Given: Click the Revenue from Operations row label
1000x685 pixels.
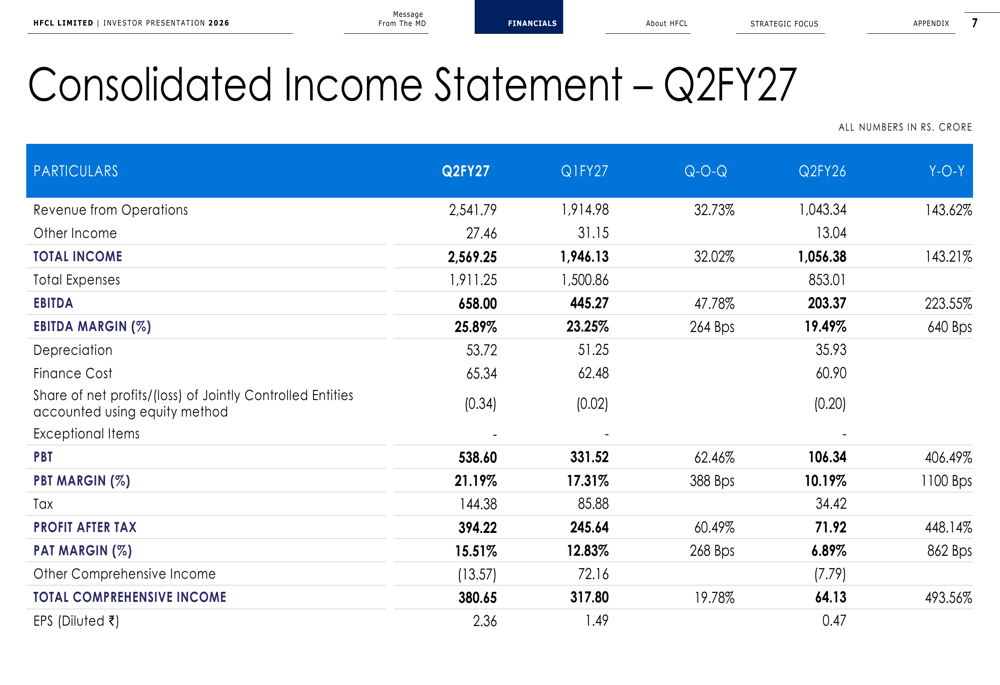Looking at the screenshot, I should click(x=110, y=210).
